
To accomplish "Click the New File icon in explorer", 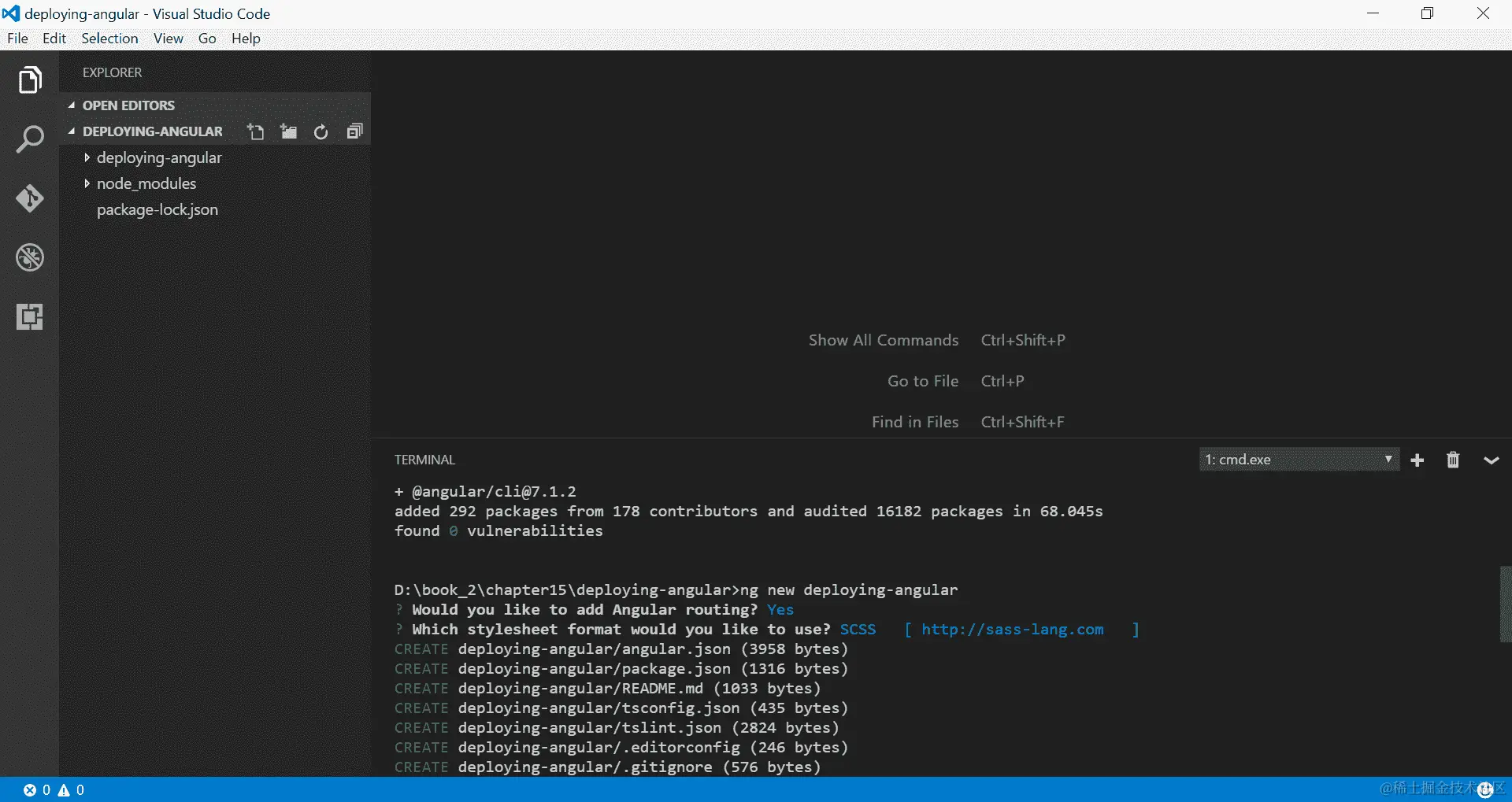I will pyautogui.click(x=255, y=131).
